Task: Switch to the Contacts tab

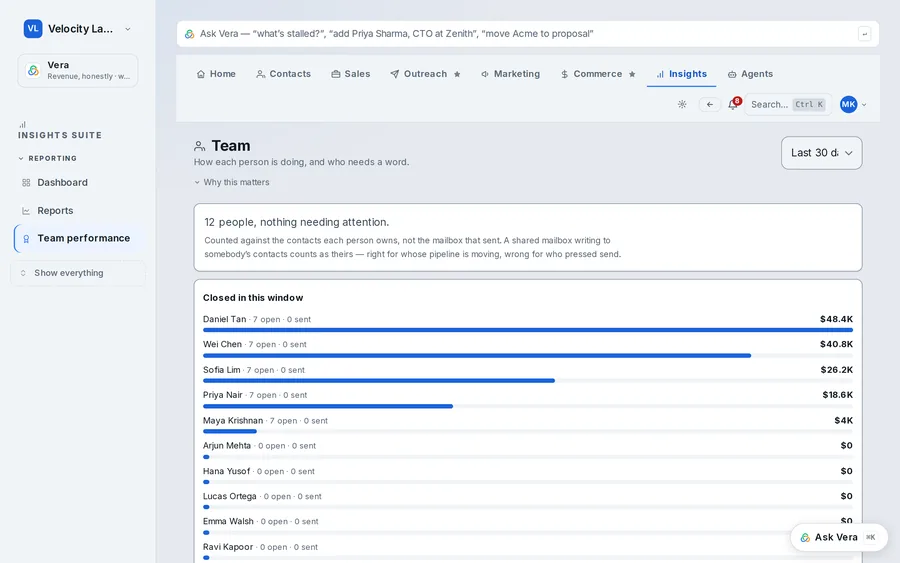Action: coord(284,74)
